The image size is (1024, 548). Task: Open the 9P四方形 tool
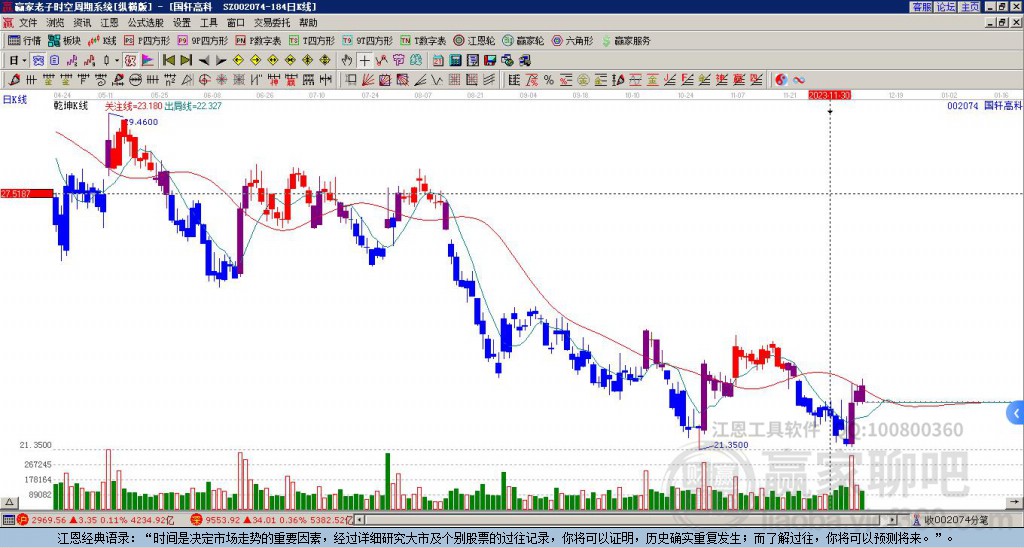(202, 40)
